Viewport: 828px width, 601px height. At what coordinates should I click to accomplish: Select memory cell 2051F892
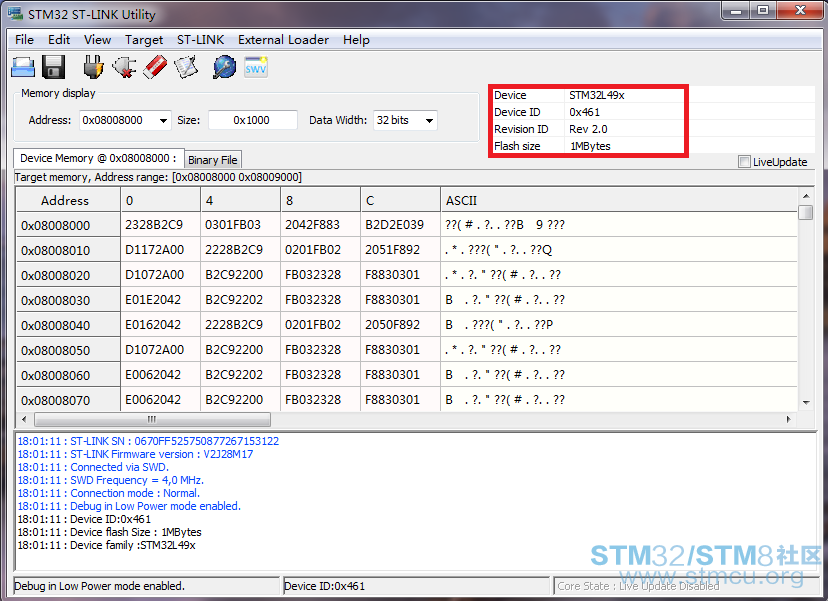(401, 250)
